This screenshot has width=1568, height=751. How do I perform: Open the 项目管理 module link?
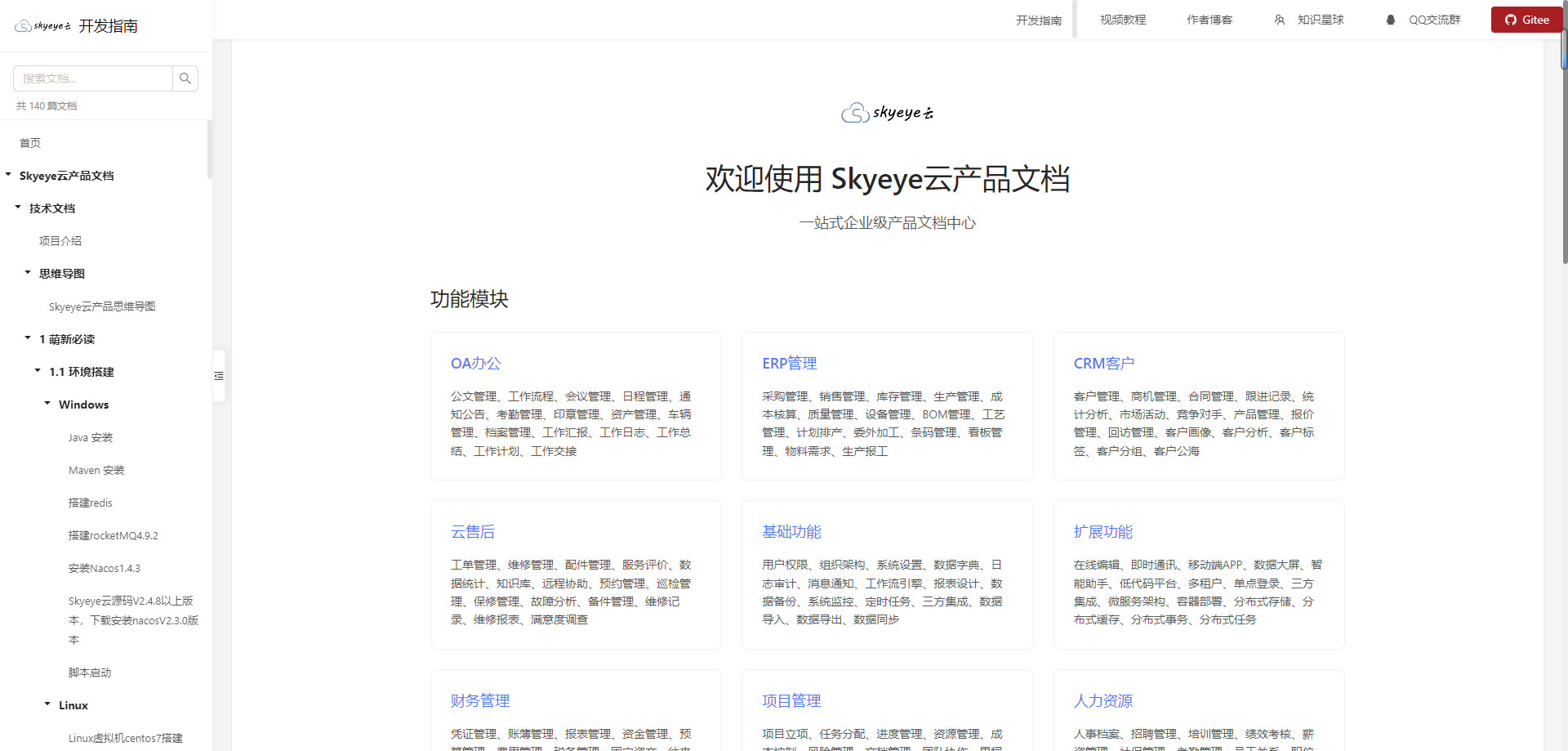click(791, 701)
